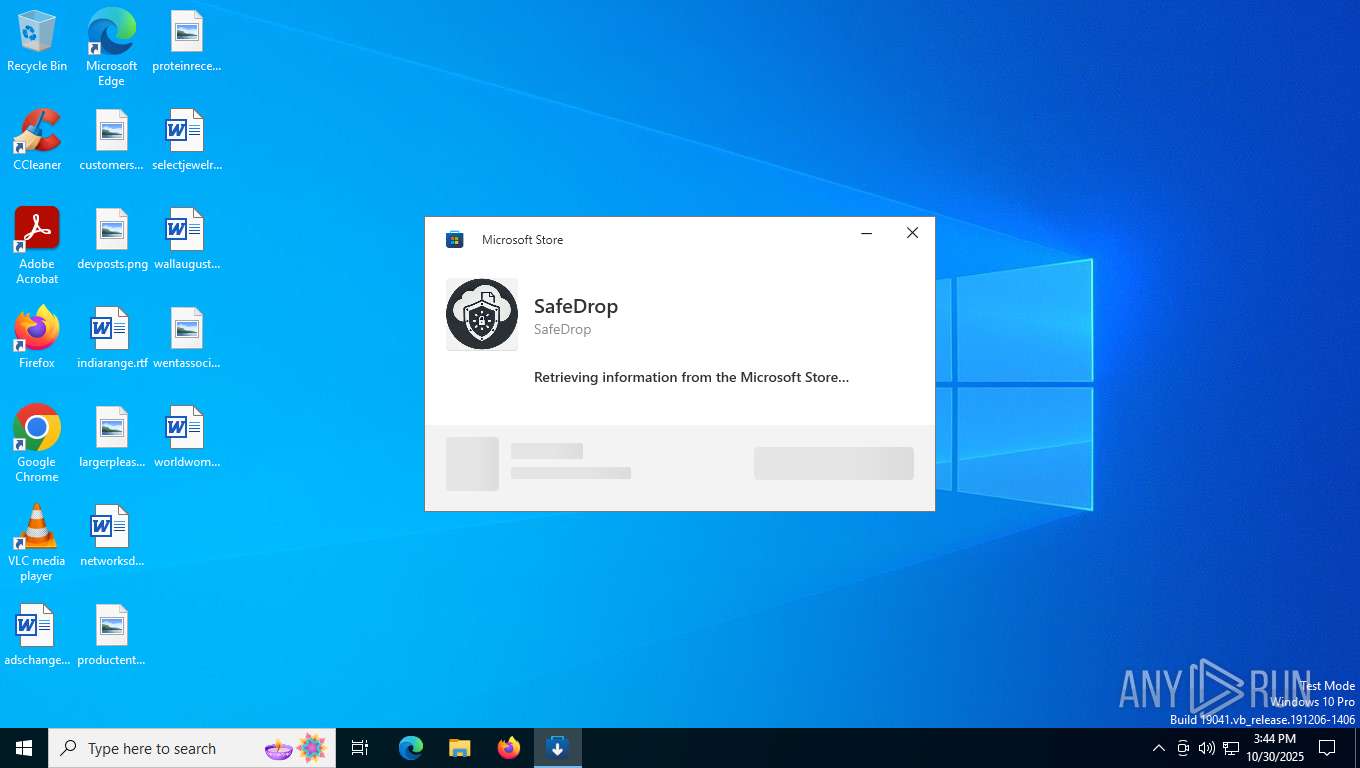This screenshot has width=1360, height=768.
Task: Open the Recycle Bin desktop icon
Action: pos(37,42)
